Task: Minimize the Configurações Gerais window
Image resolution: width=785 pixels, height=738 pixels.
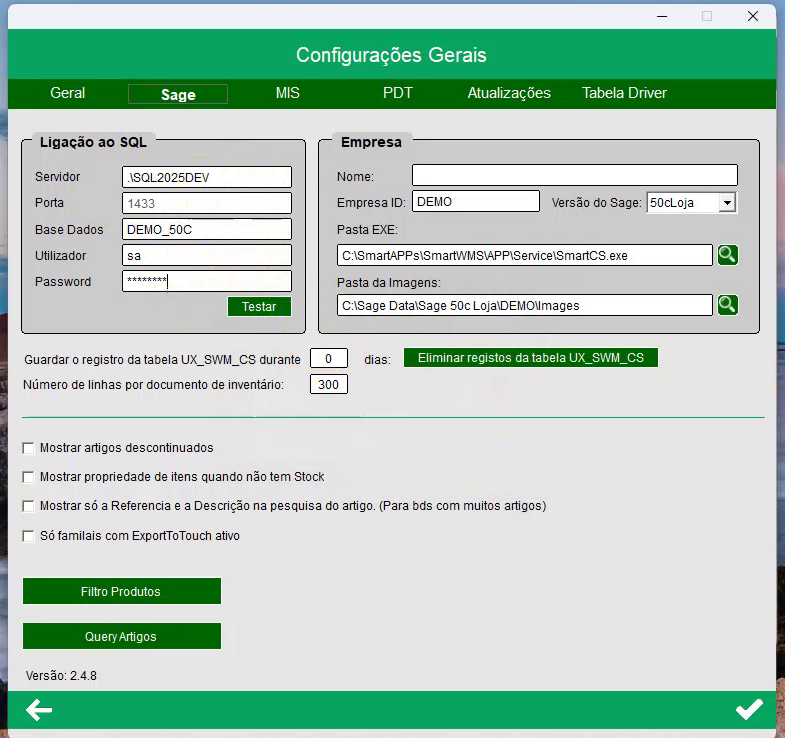Action: click(662, 17)
